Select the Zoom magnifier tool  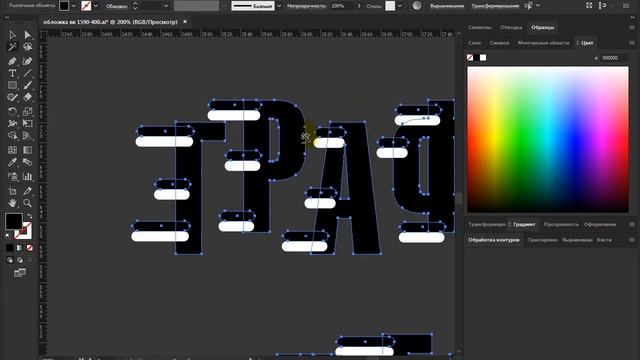click(x=27, y=203)
